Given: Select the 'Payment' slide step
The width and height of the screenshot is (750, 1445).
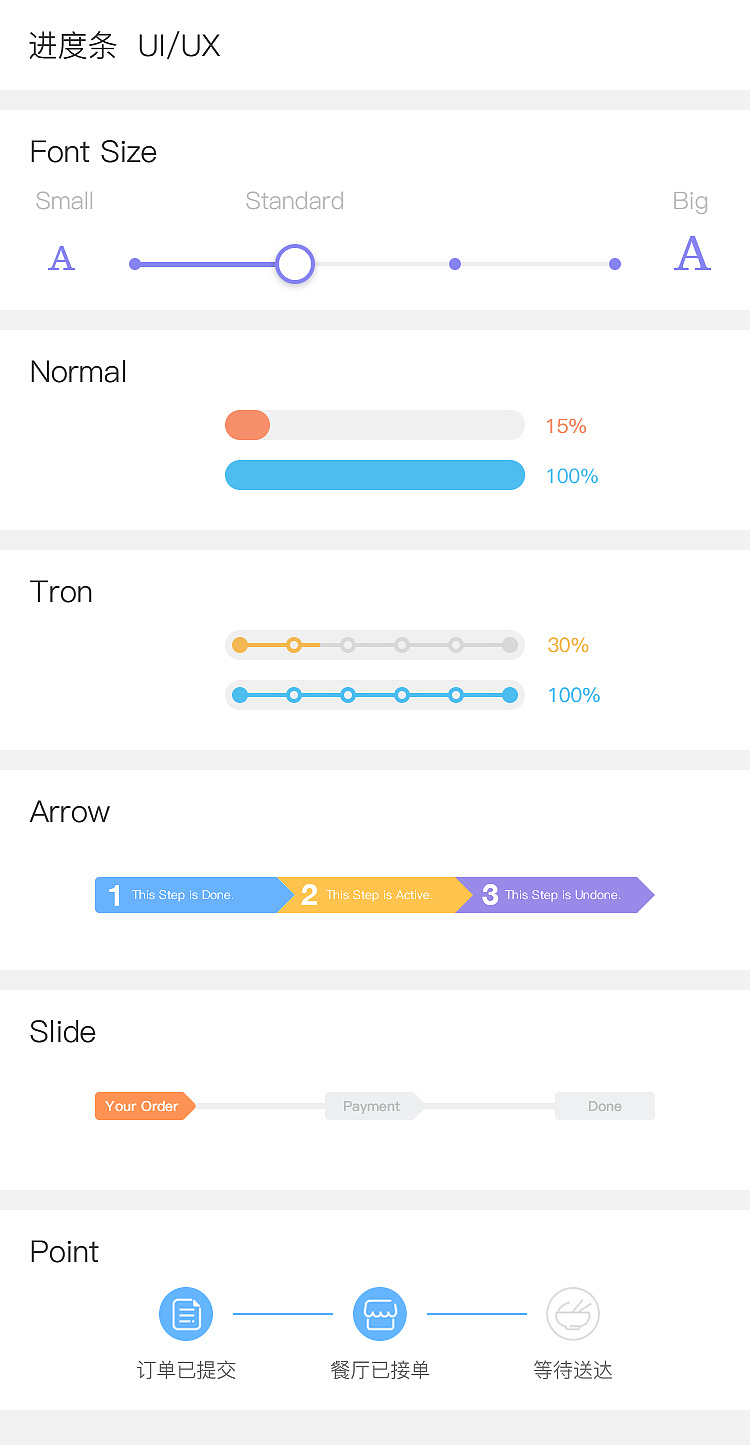Looking at the screenshot, I should tap(371, 1106).
